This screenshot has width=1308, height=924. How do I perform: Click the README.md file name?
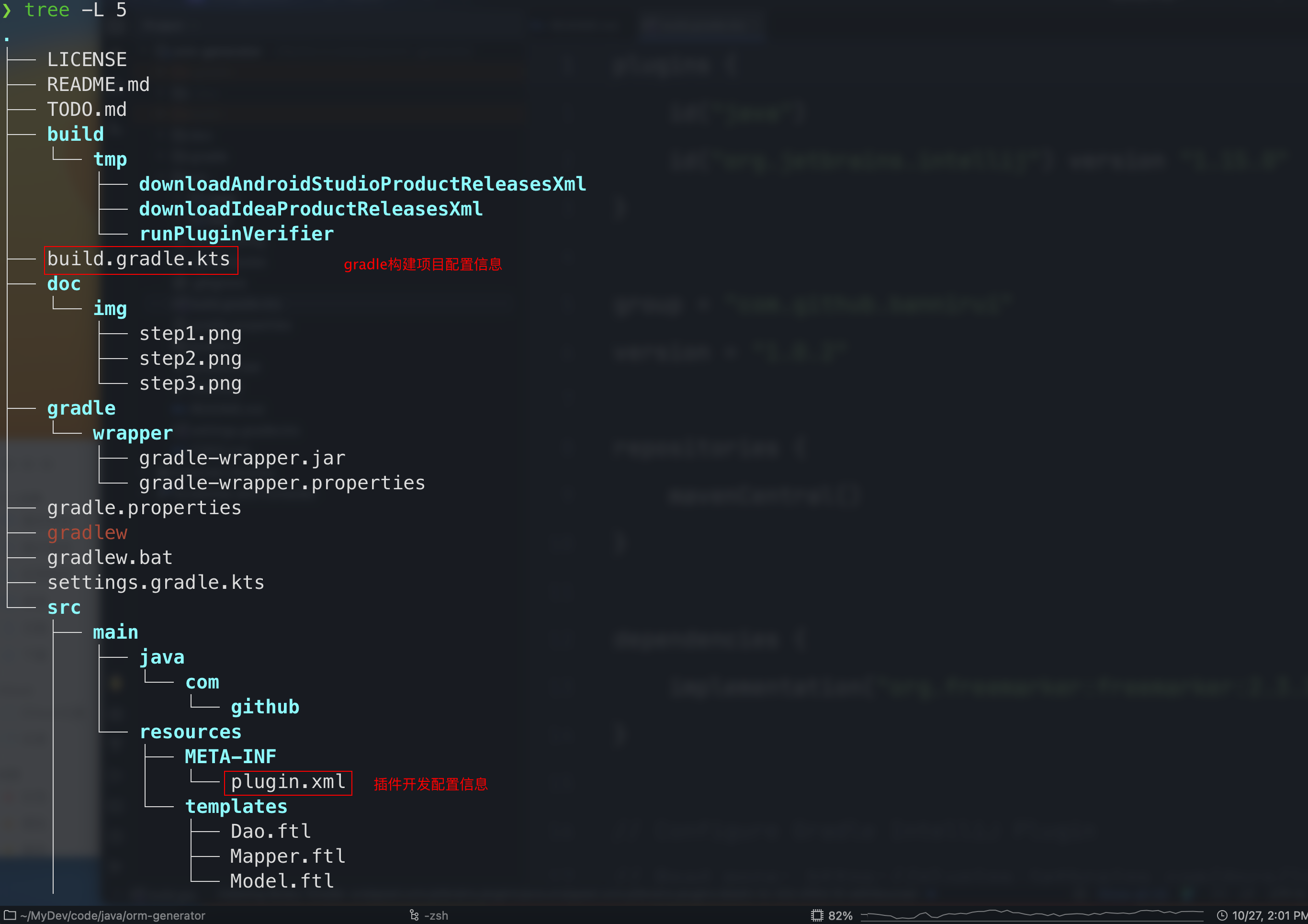(98, 84)
